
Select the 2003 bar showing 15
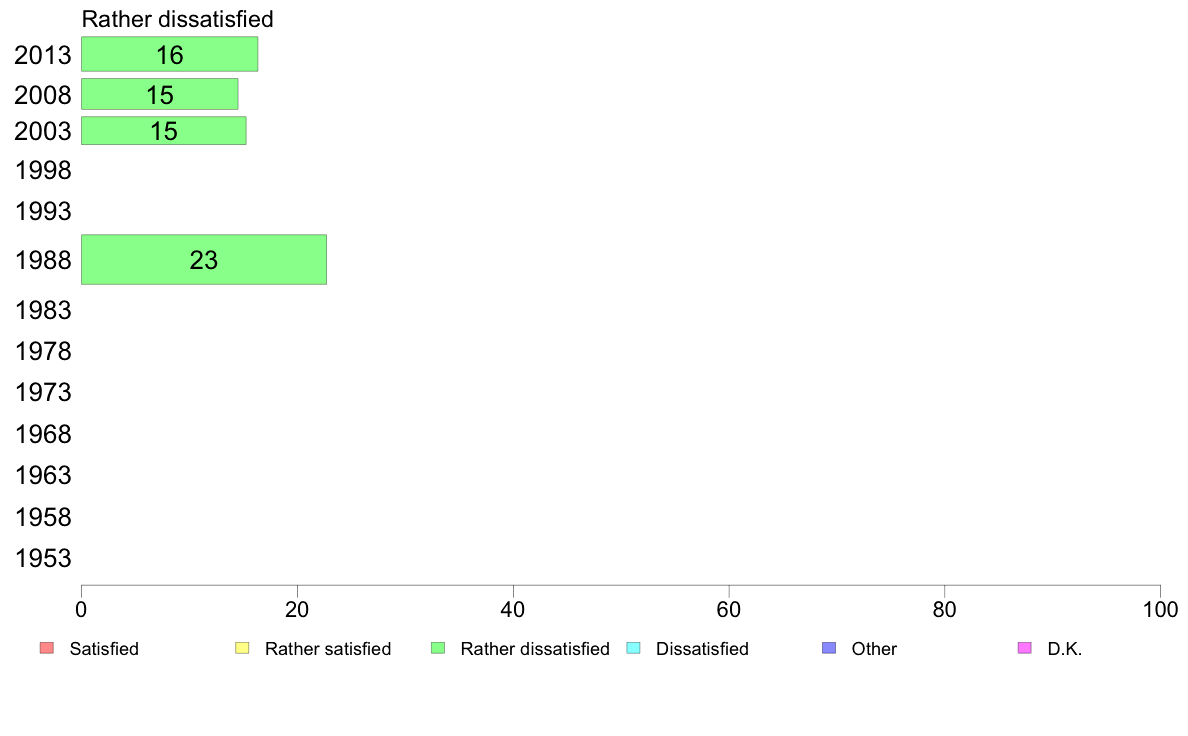[x=164, y=130]
